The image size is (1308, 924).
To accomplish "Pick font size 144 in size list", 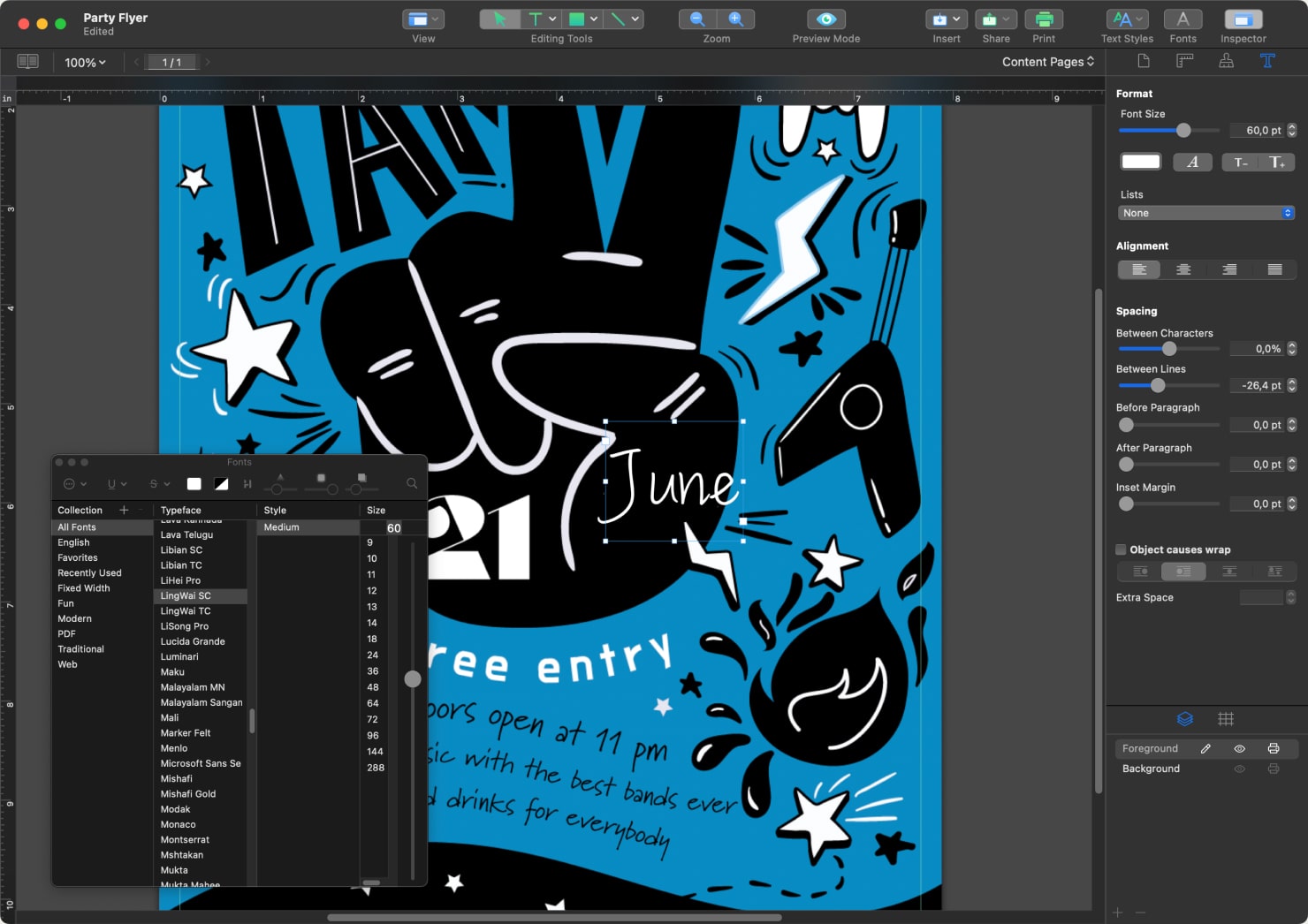I will [x=375, y=752].
